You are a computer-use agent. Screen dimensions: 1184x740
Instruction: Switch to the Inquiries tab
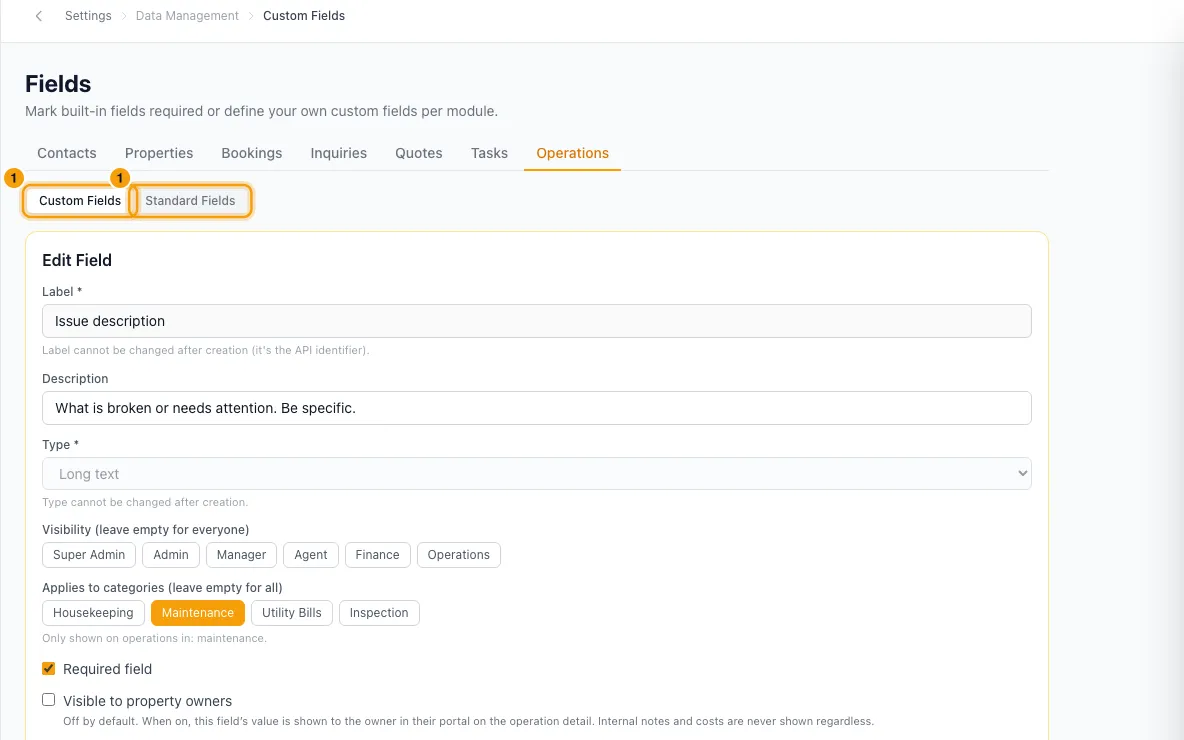click(x=338, y=153)
